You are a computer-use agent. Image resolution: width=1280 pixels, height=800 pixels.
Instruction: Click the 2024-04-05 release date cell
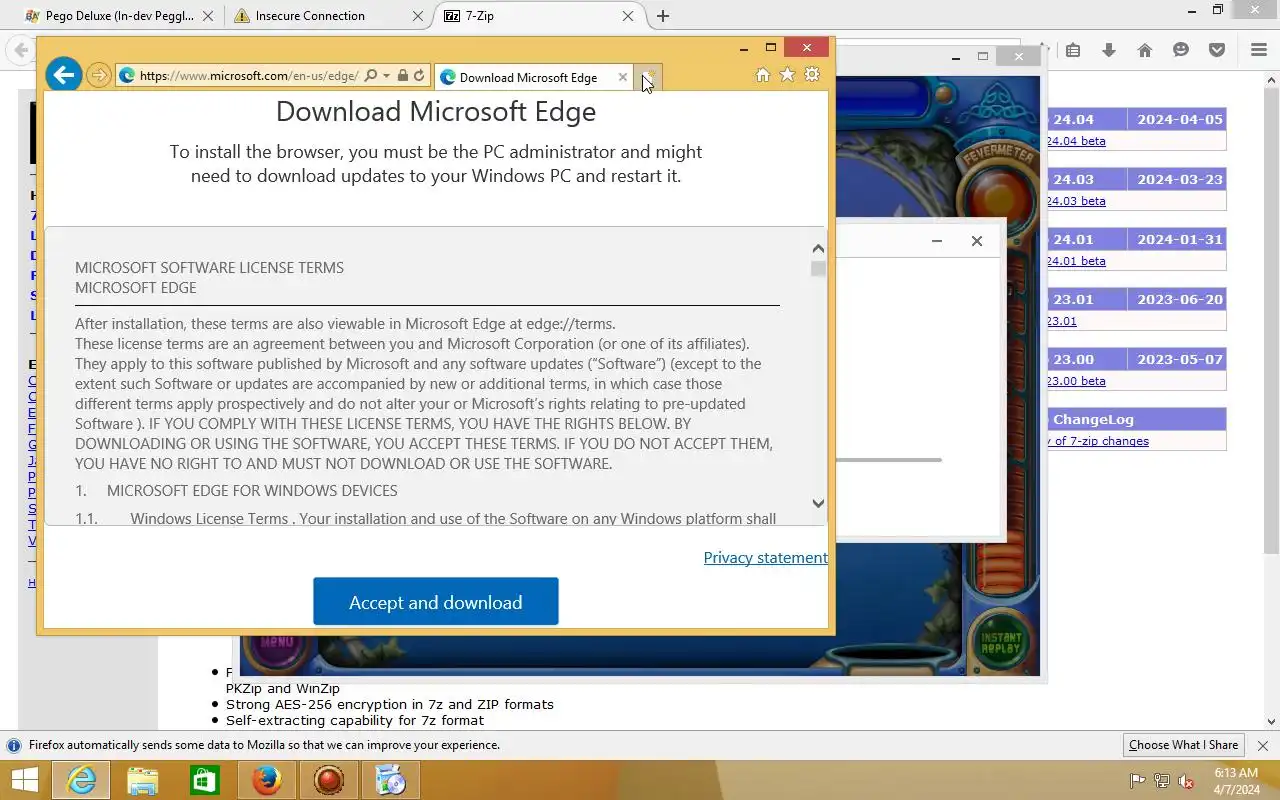pos(1179,119)
